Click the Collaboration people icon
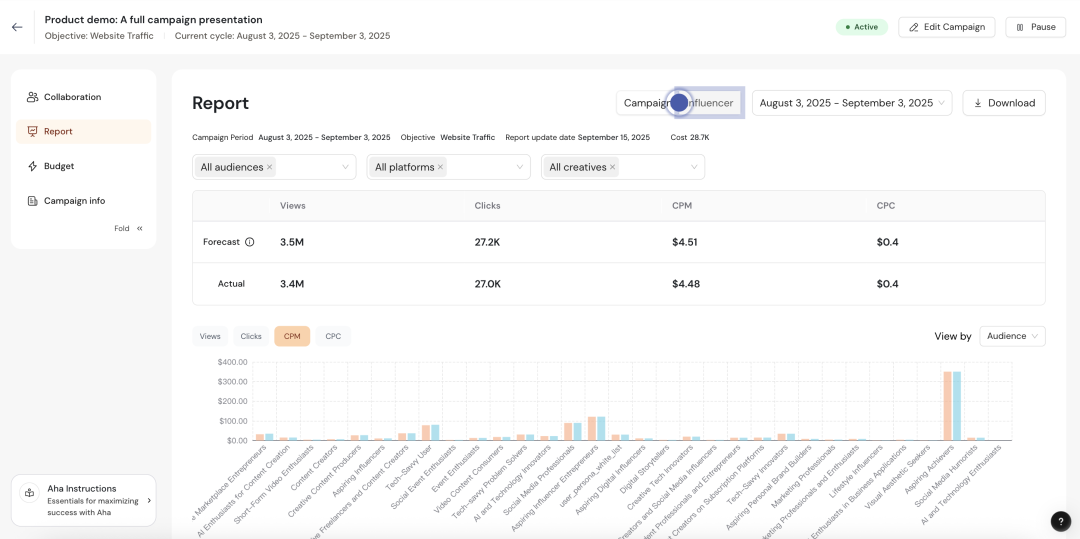The width and height of the screenshot is (1080, 539). 33,97
